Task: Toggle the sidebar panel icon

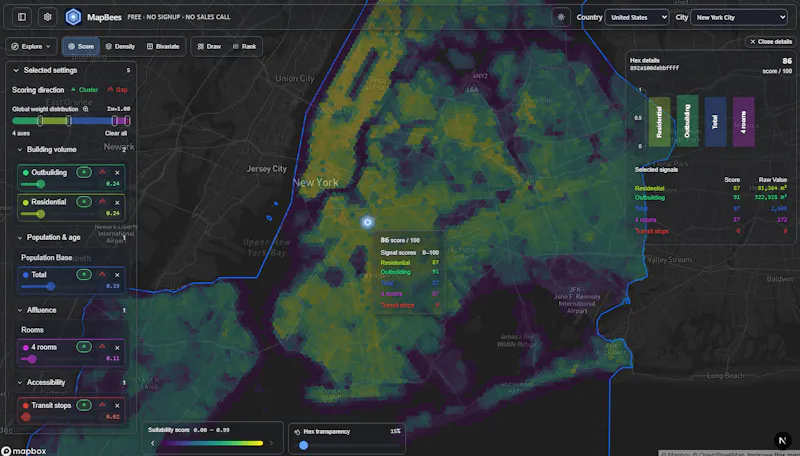Action: (x=22, y=17)
